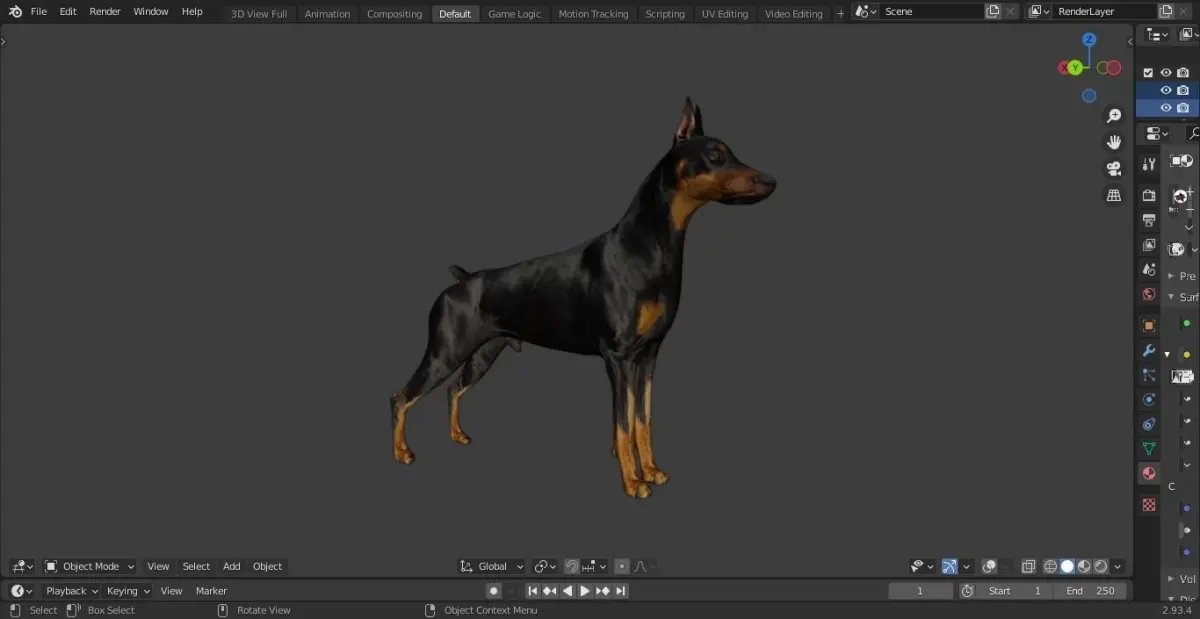Switch perspective/orthographic grid icon
Image resolution: width=1200 pixels, height=619 pixels.
tap(1114, 195)
